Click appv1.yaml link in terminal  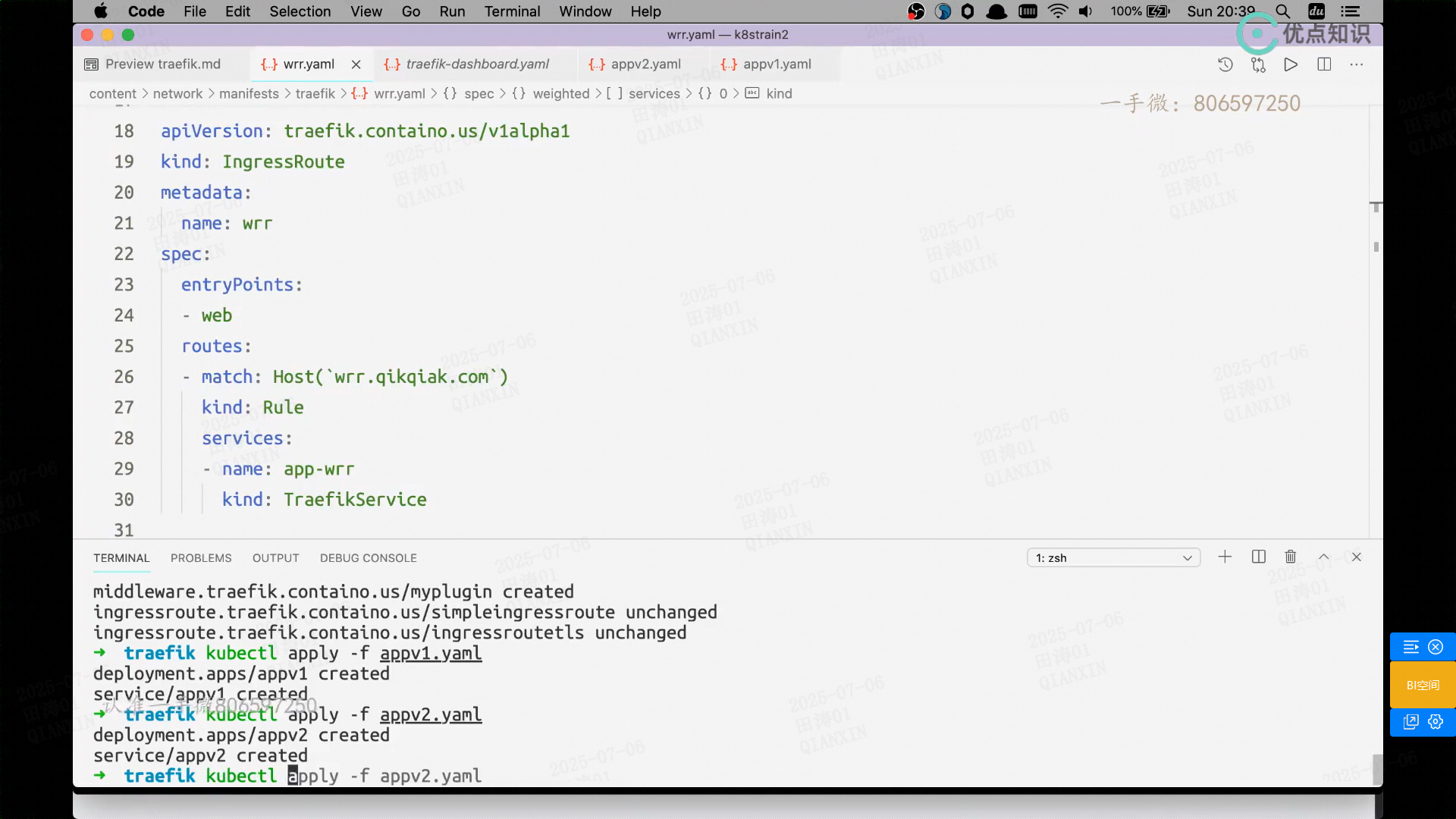click(x=430, y=654)
